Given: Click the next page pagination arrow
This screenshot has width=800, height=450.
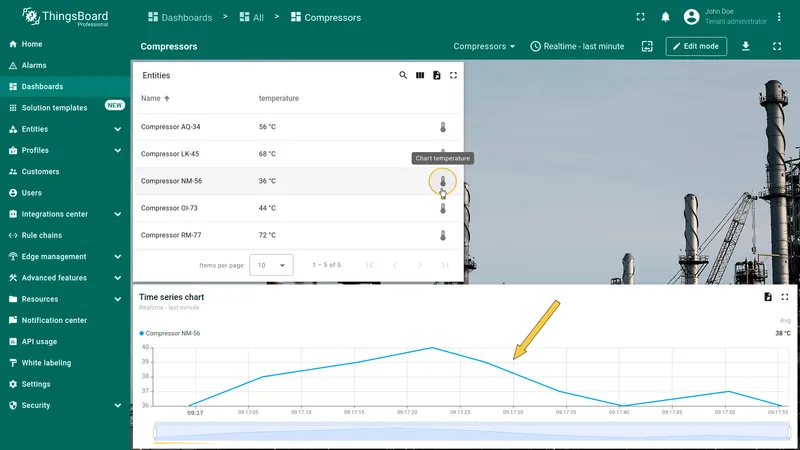Looking at the screenshot, I should pyautogui.click(x=420, y=265).
